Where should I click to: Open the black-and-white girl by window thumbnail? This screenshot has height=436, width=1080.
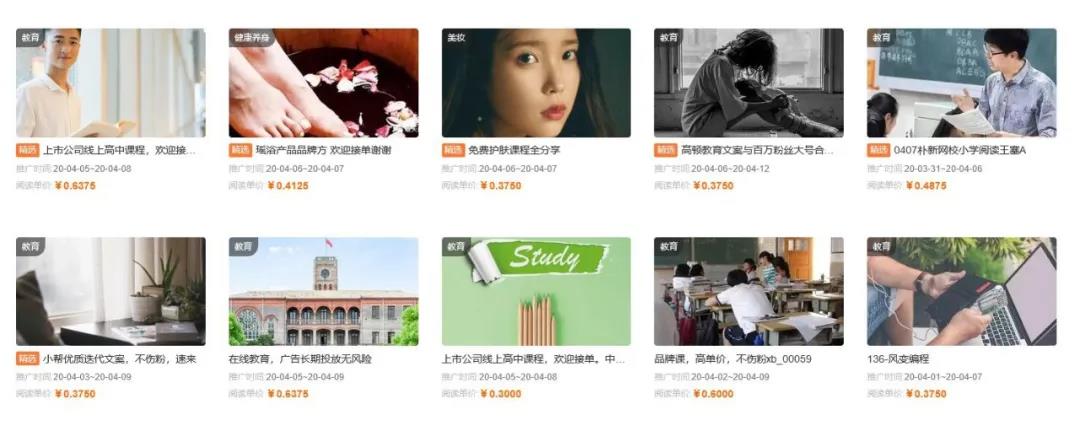pyautogui.click(x=749, y=83)
